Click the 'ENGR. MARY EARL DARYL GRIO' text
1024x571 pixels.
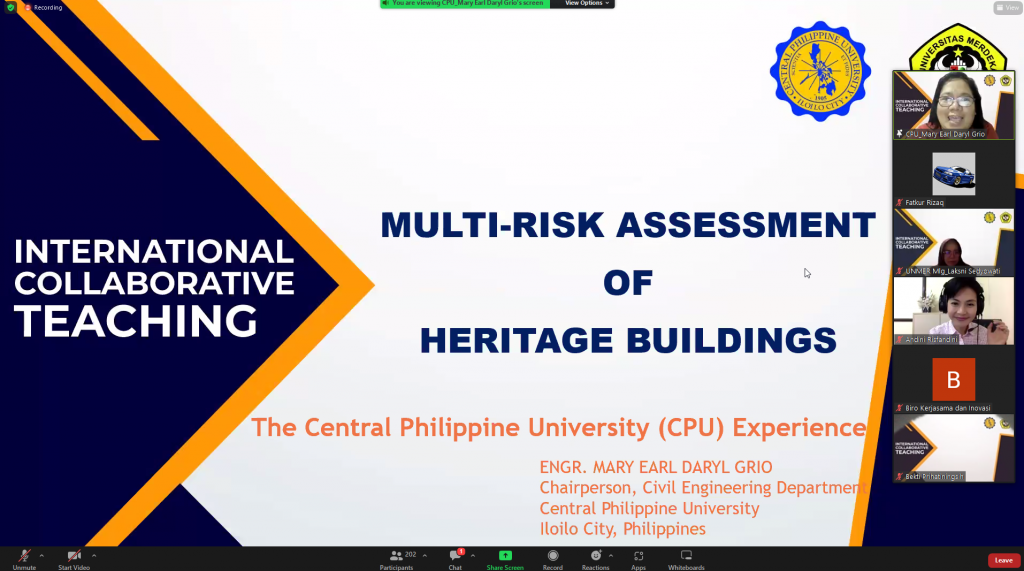pos(656,468)
